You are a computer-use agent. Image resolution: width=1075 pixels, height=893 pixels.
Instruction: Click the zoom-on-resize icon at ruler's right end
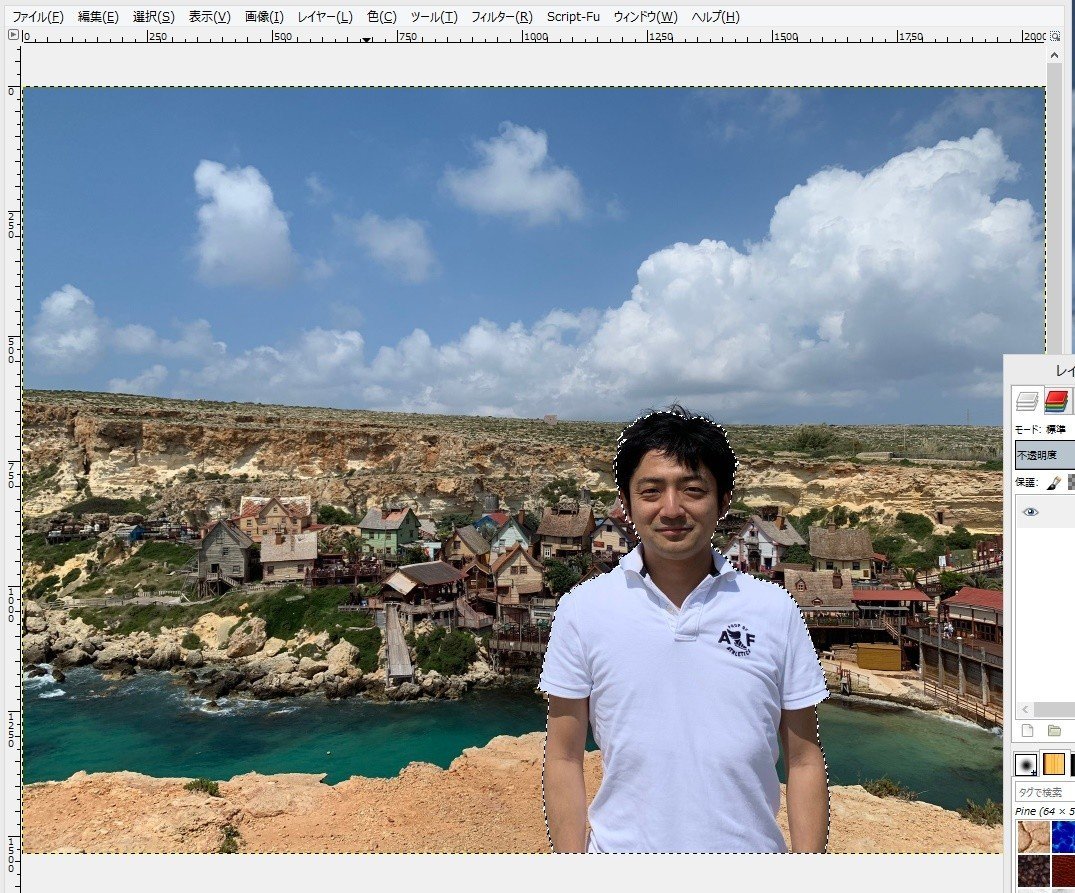click(1056, 36)
